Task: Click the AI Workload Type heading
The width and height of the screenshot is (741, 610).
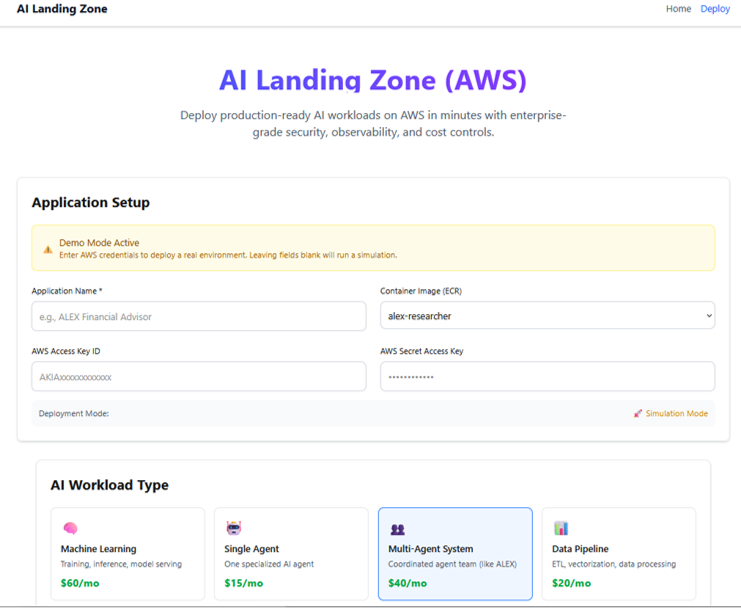Action: coord(110,485)
